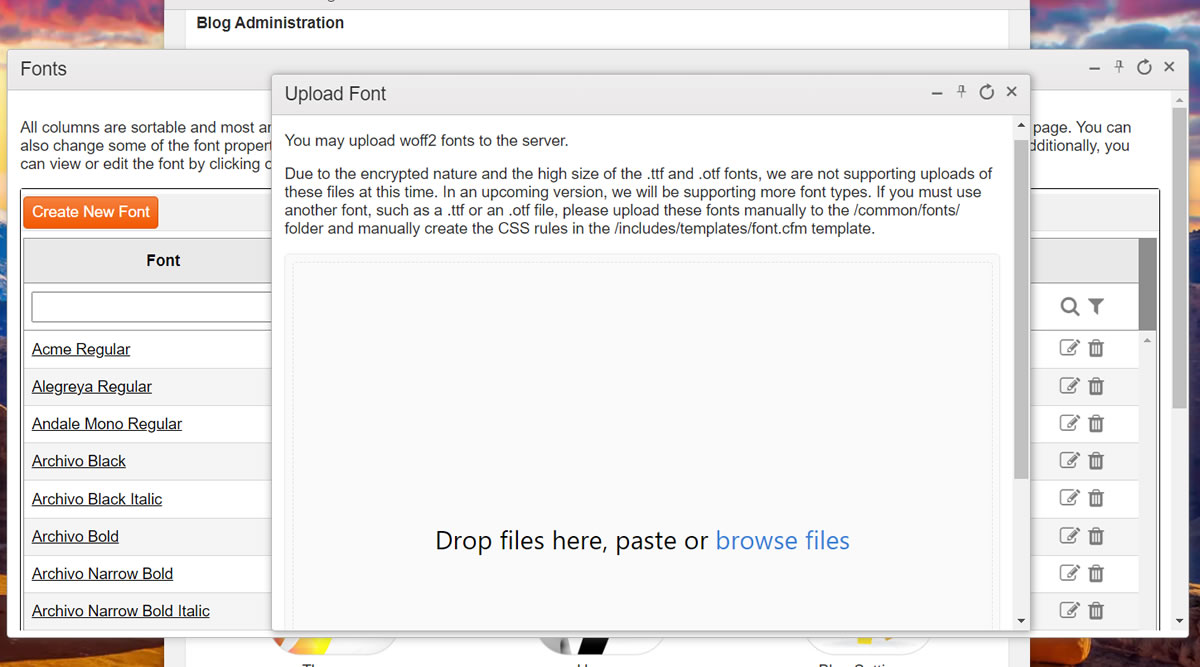Refresh the Upload Font window
Image resolution: width=1200 pixels, height=667 pixels.
(986, 92)
